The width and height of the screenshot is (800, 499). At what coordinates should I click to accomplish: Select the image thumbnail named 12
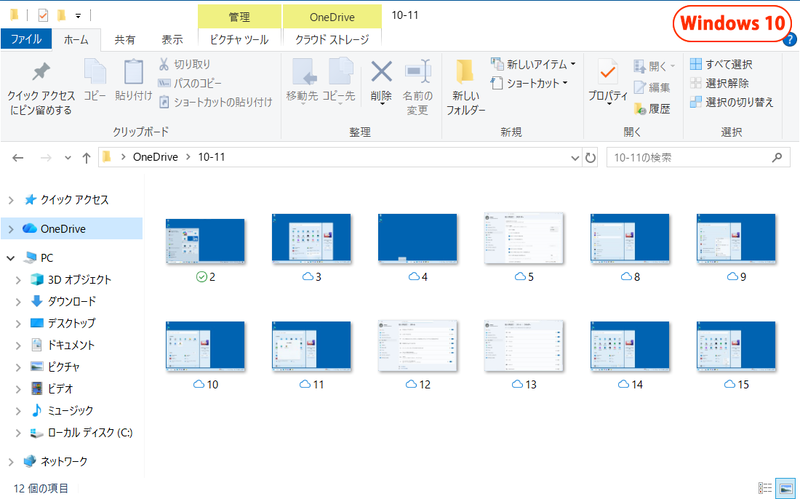pos(417,346)
